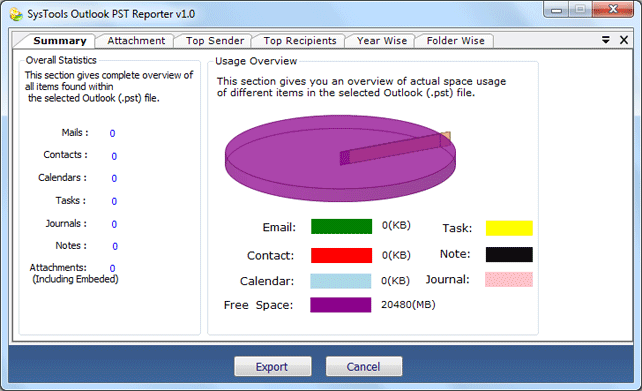Click the Overall Statistics heading
The width and height of the screenshot is (642, 391).
point(61,60)
